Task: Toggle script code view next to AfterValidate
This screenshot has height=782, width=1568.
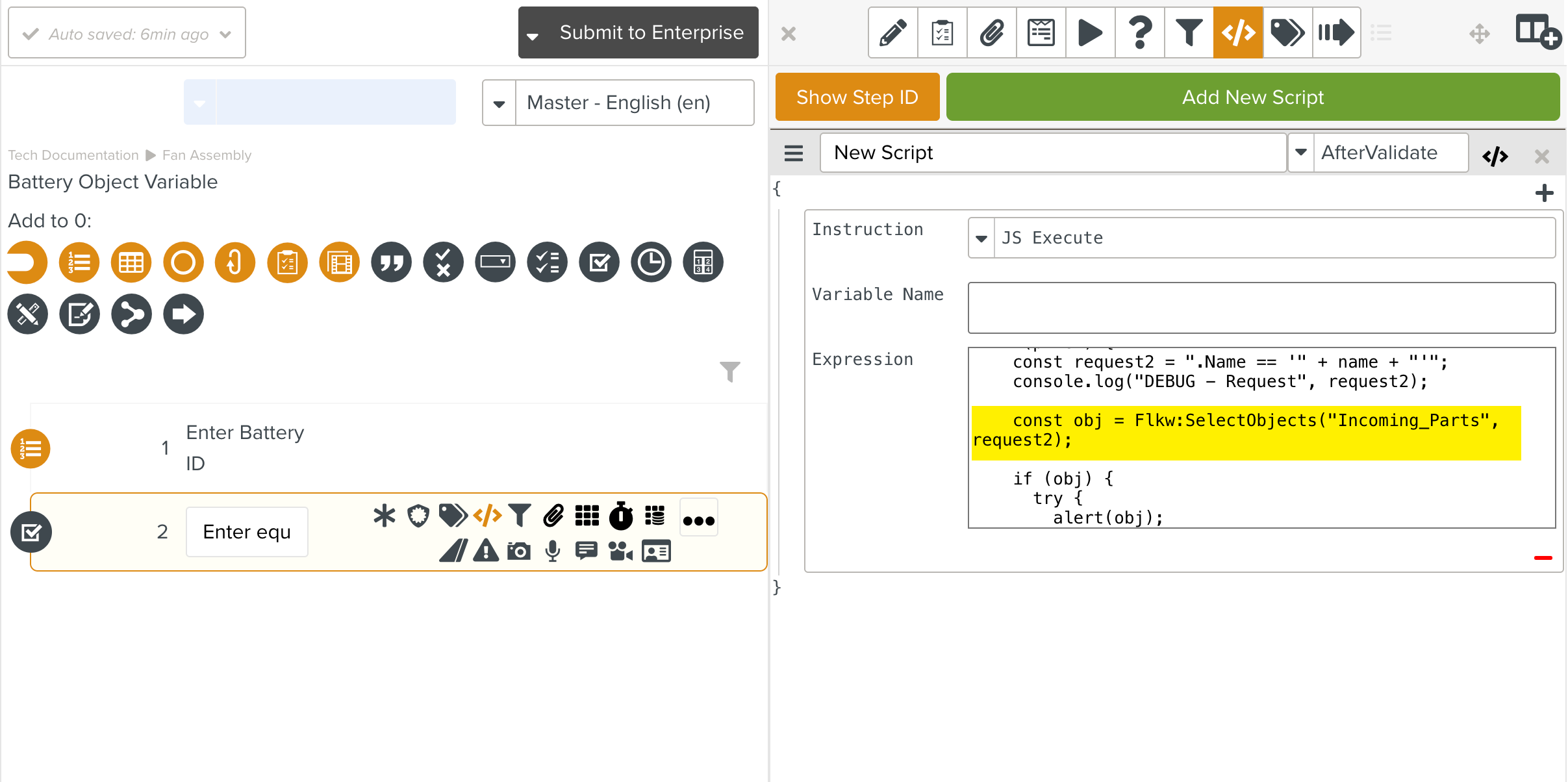Action: [x=1495, y=156]
